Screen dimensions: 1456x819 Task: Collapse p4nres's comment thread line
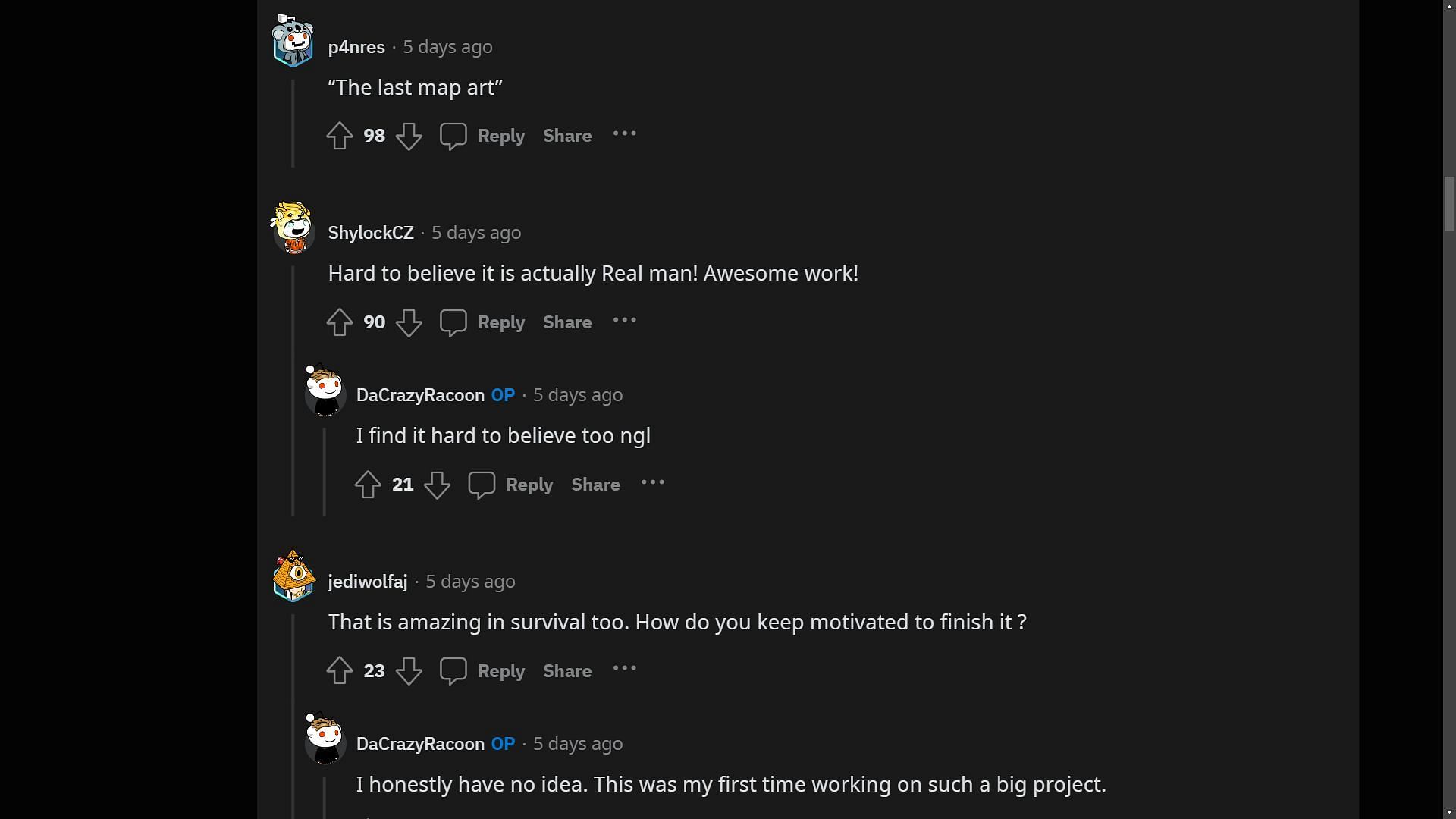click(293, 121)
